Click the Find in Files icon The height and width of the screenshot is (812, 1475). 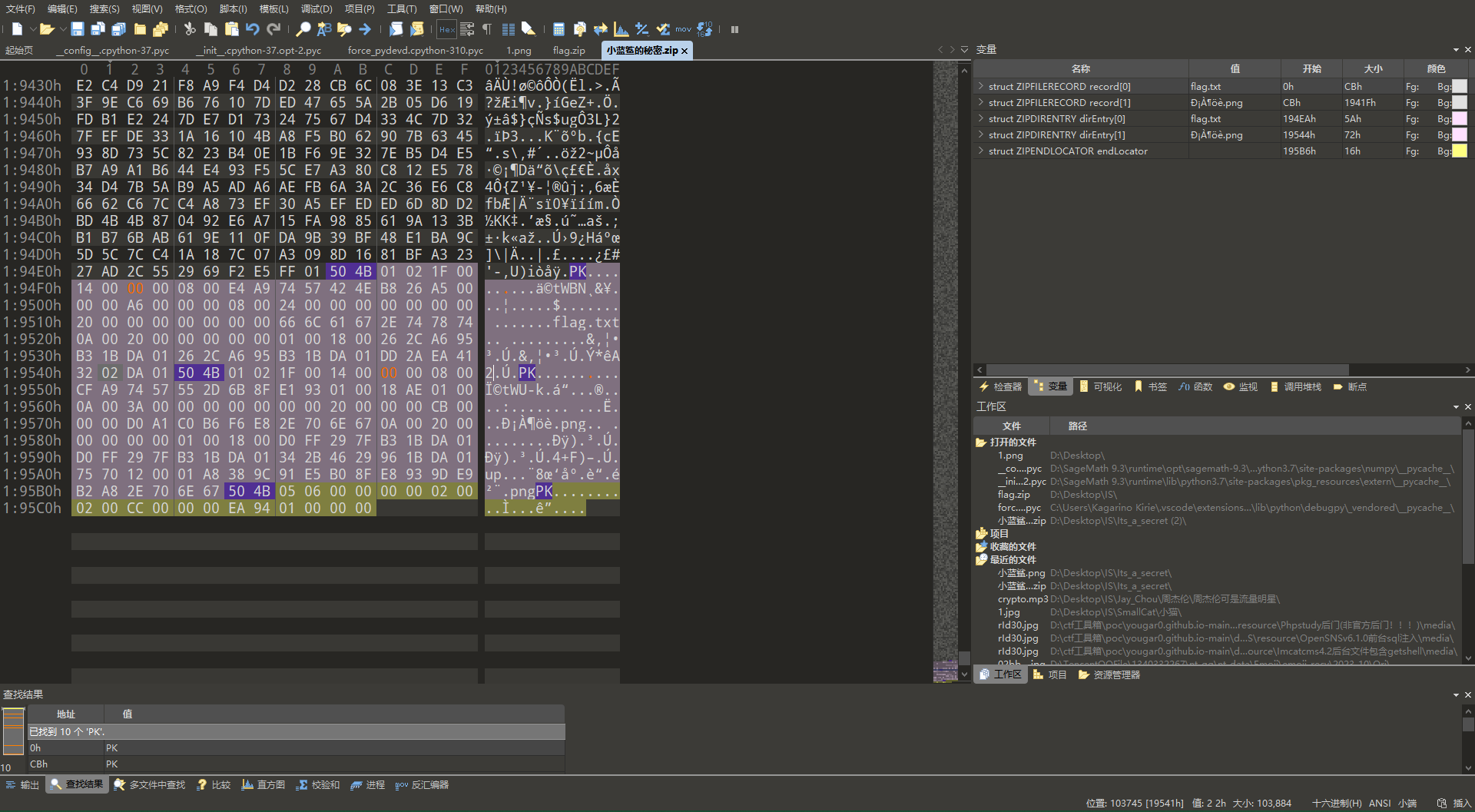coord(344,29)
